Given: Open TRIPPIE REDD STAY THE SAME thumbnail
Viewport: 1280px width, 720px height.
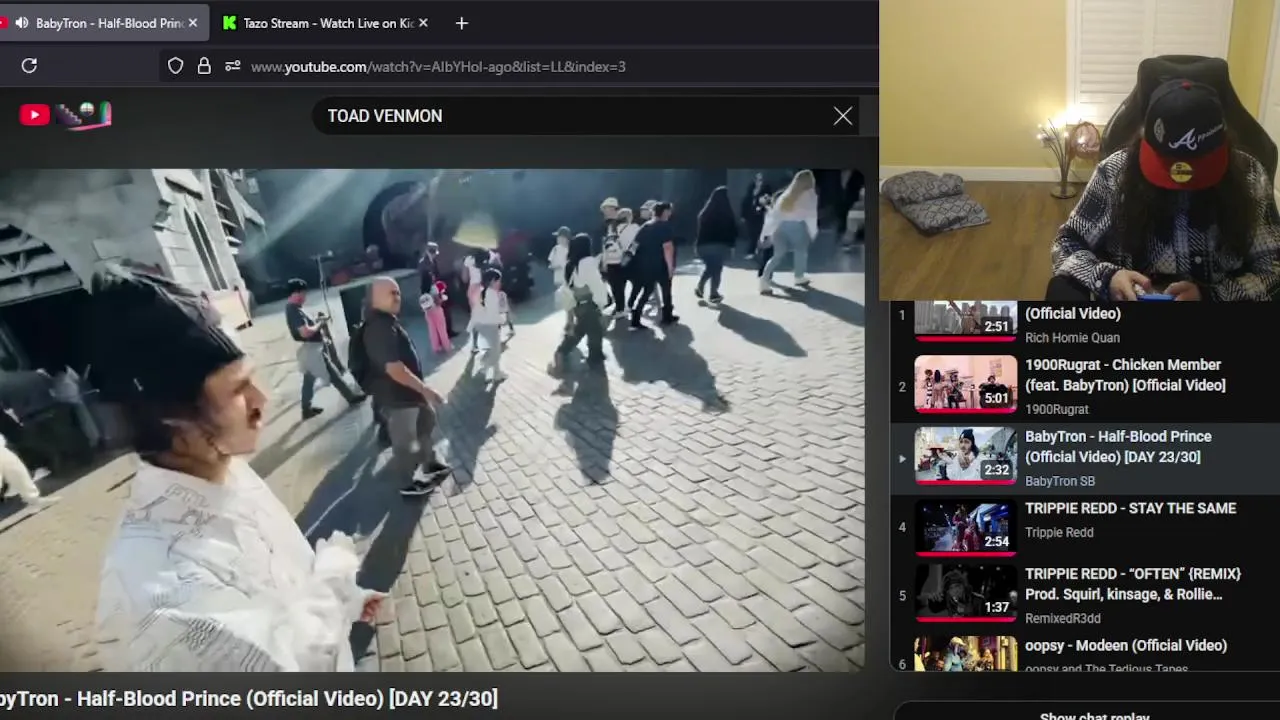Looking at the screenshot, I should pos(965,528).
